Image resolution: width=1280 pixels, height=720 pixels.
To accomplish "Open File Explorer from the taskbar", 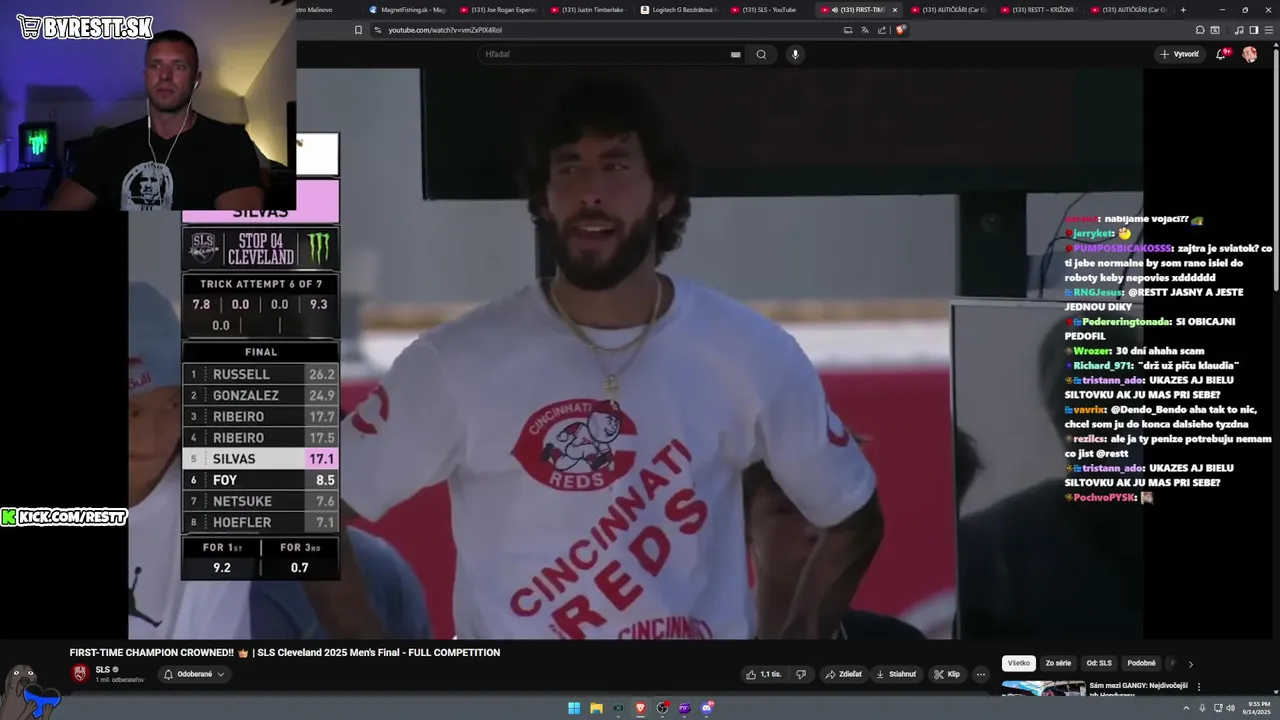I will tap(596, 708).
